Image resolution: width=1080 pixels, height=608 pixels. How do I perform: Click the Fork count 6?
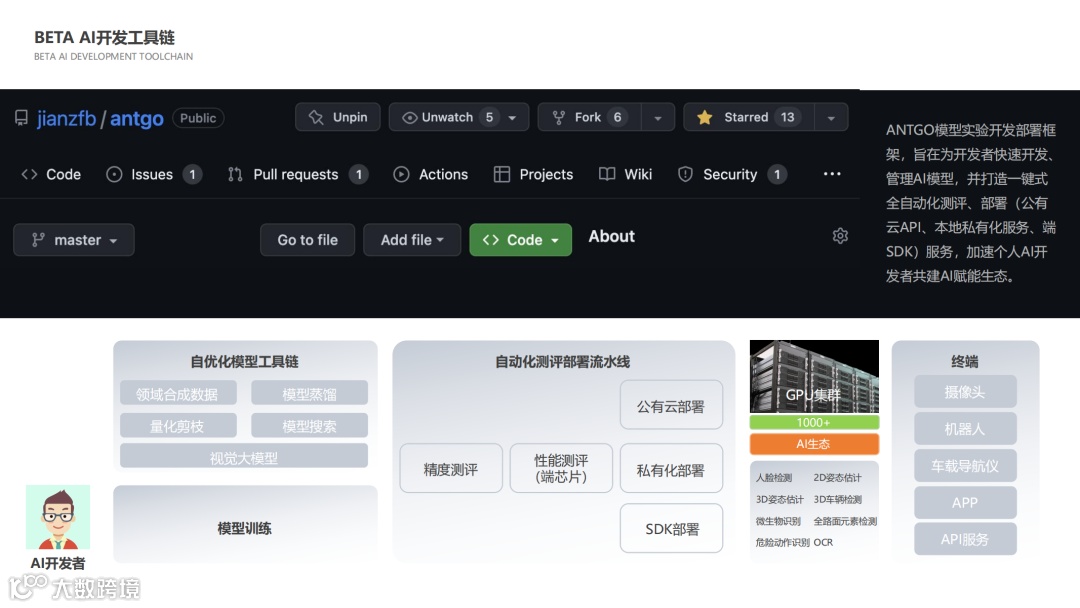coord(617,117)
